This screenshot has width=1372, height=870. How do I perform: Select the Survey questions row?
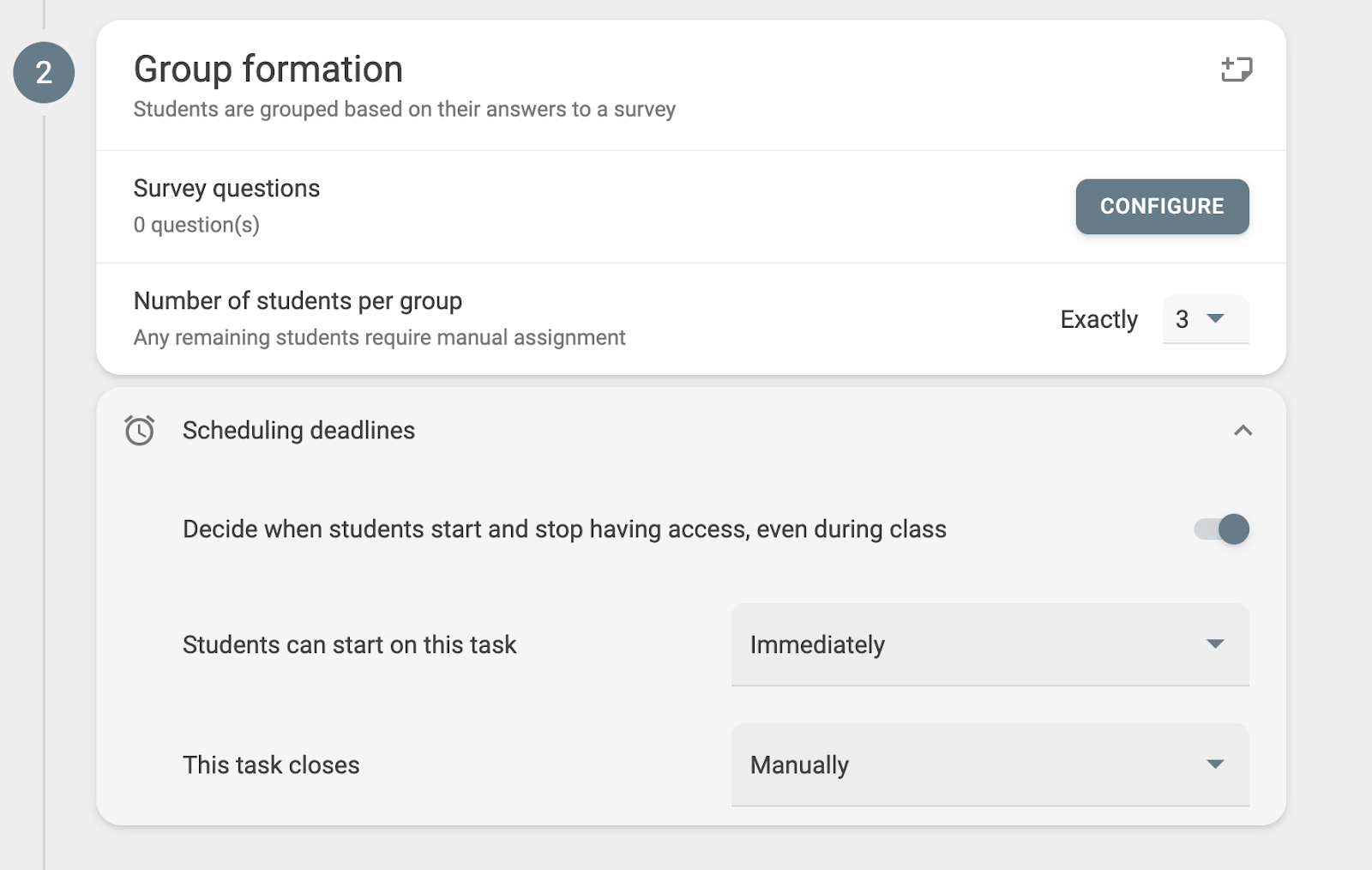[x=226, y=188]
